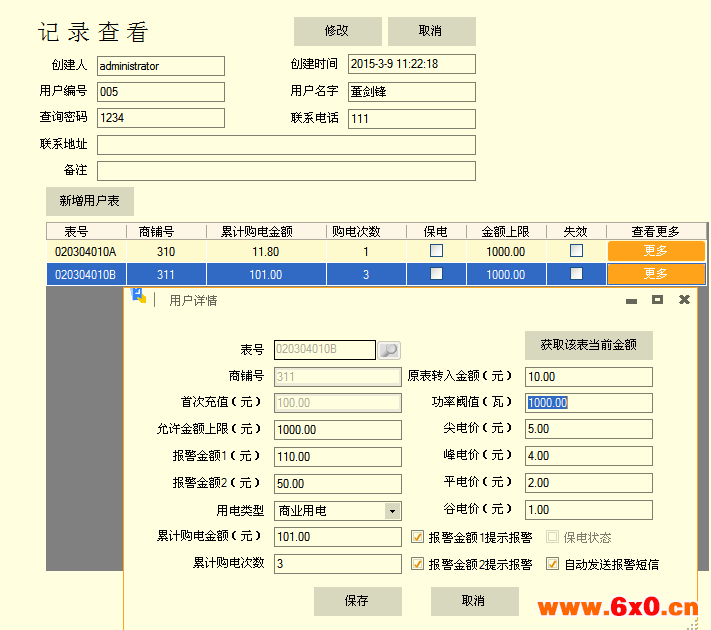Maximize the 用户详情 dialog window
The height and width of the screenshot is (630, 711).
point(657,299)
